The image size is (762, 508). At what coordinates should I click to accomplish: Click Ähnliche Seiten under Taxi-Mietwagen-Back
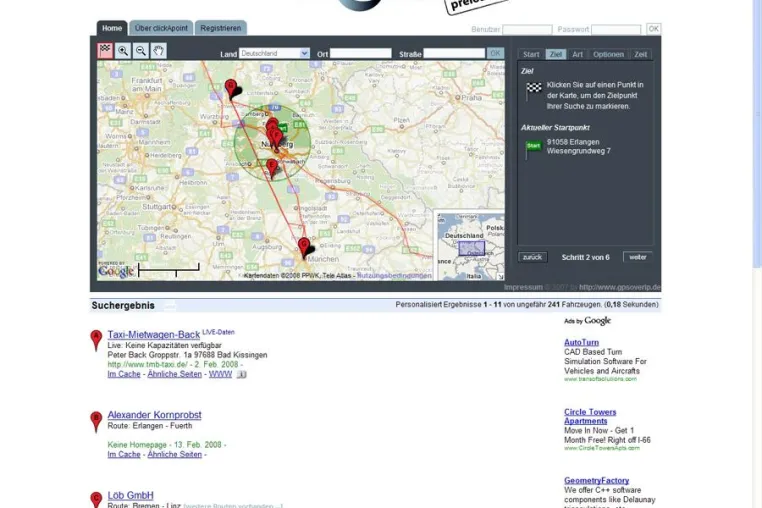[174, 374]
